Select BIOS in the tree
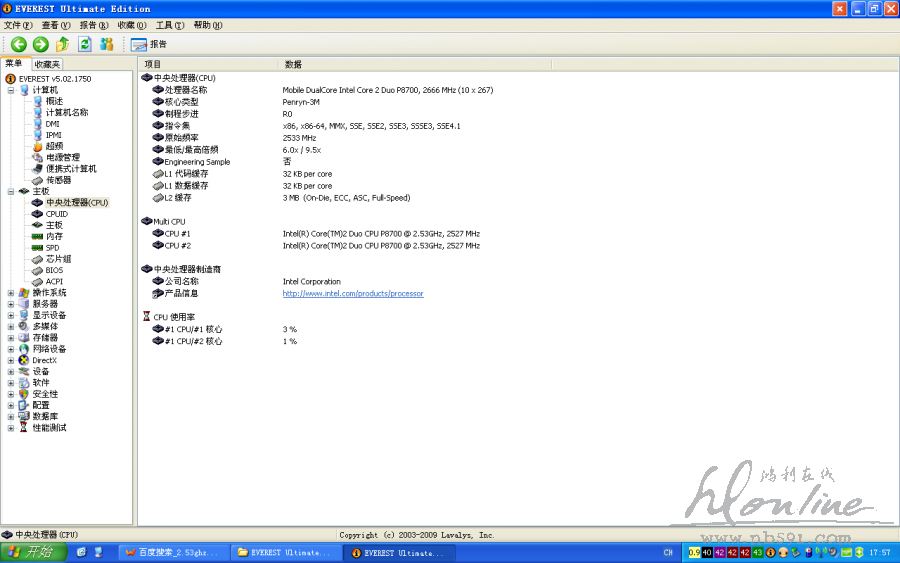This screenshot has width=900, height=563. click(x=54, y=270)
